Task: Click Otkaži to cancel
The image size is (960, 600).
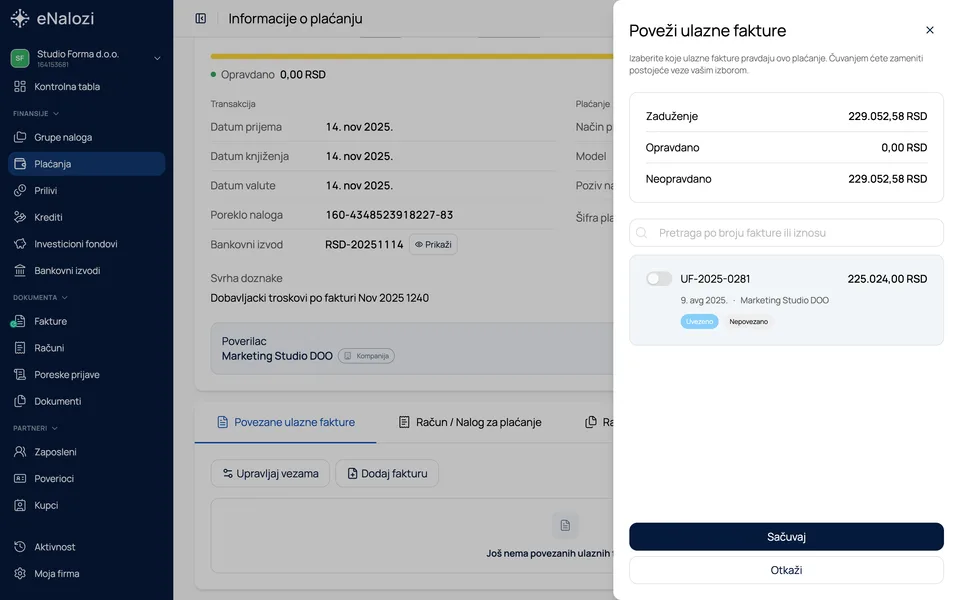Action: click(786, 570)
